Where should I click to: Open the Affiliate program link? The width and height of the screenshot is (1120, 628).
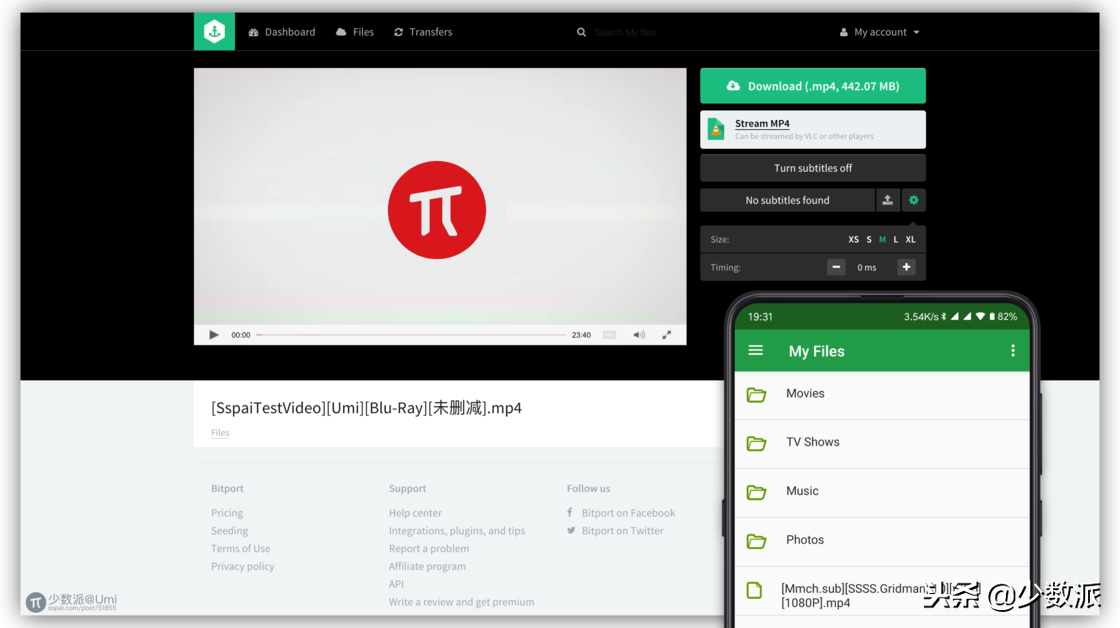pos(427,567)
